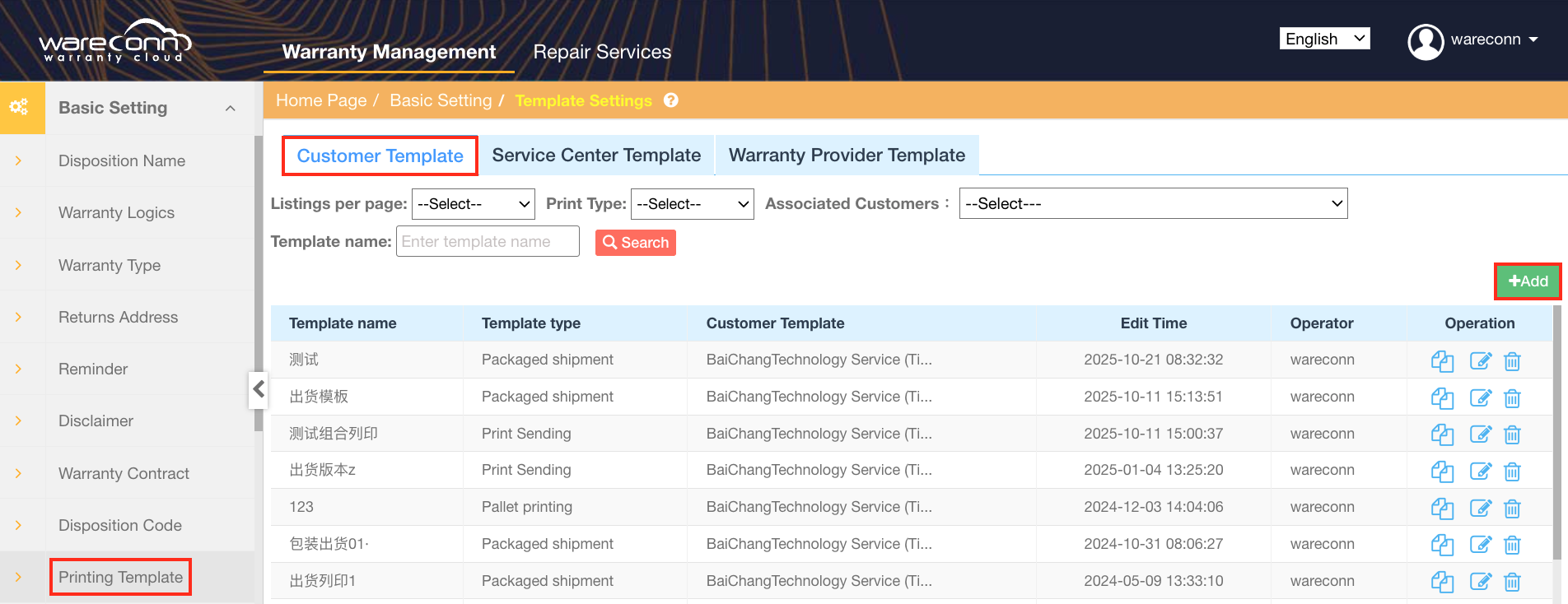Expand the Associated Customers dropdown
Screen dimensions: 1568x604
(x=1153, y=204)
